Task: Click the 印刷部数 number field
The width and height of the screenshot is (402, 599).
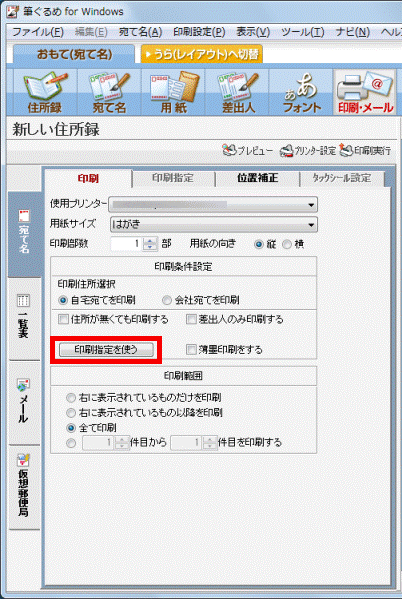Action: (126, 244)
